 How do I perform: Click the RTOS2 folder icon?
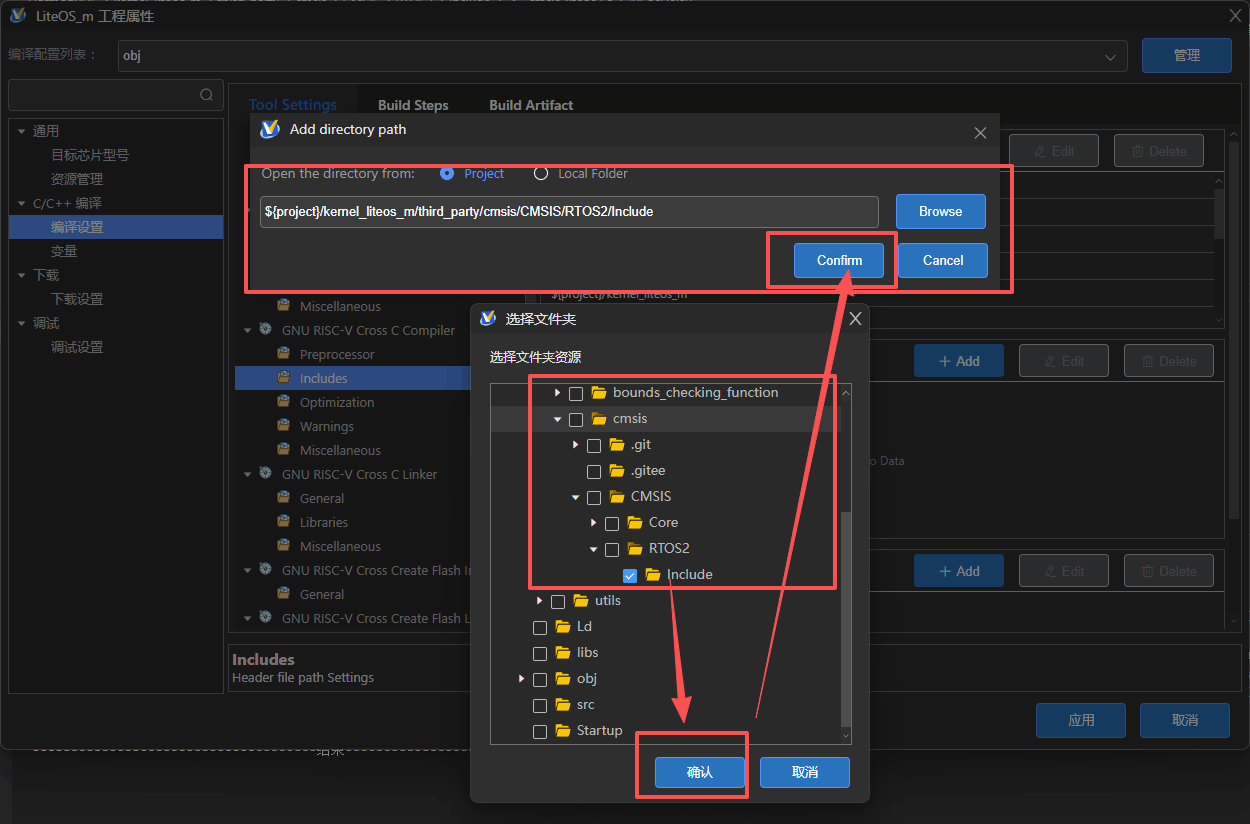[635, 548]
